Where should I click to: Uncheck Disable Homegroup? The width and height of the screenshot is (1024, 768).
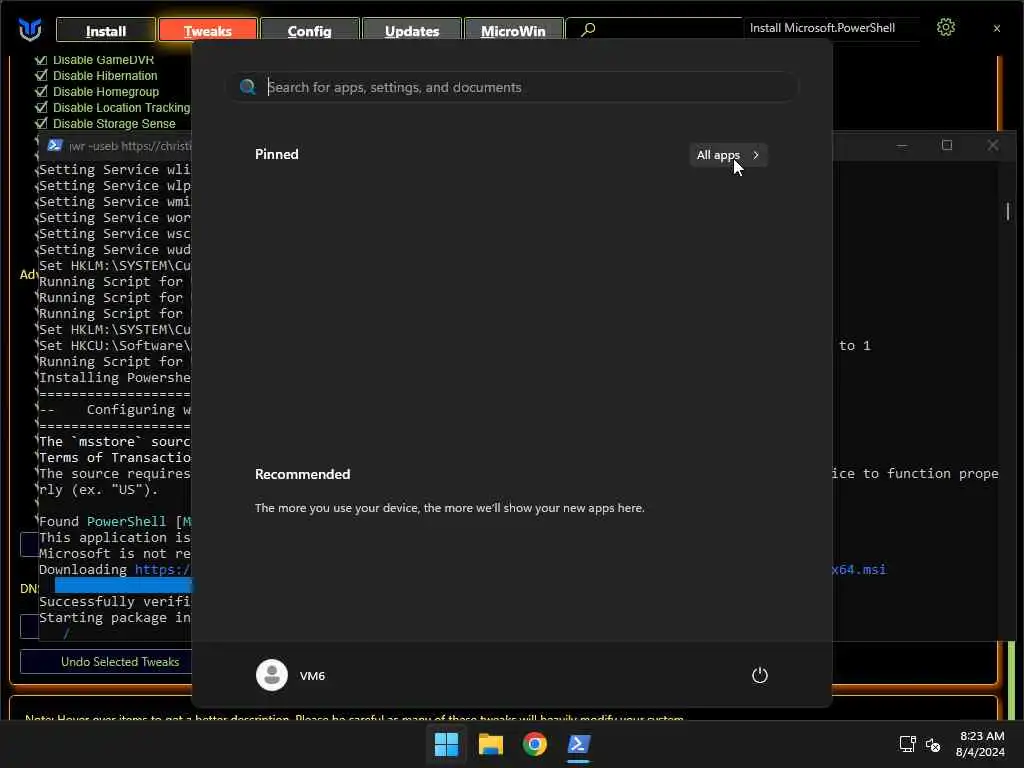[41, 91]
